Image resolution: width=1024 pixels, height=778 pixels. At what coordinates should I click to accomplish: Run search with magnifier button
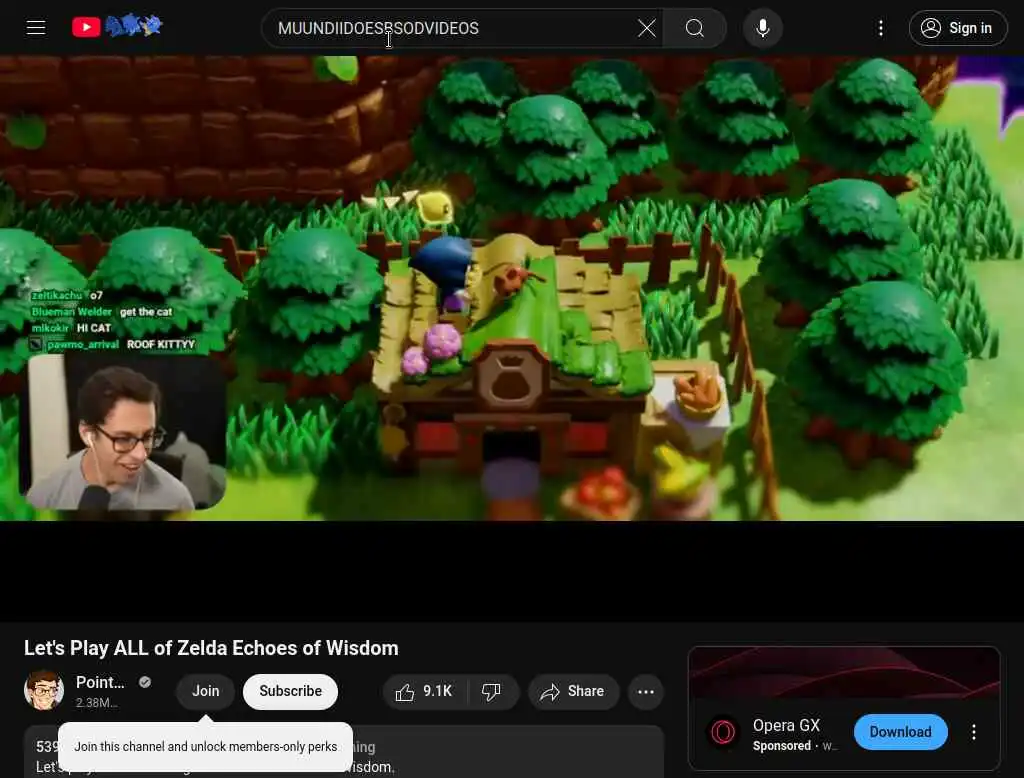(x=695, y=28)
